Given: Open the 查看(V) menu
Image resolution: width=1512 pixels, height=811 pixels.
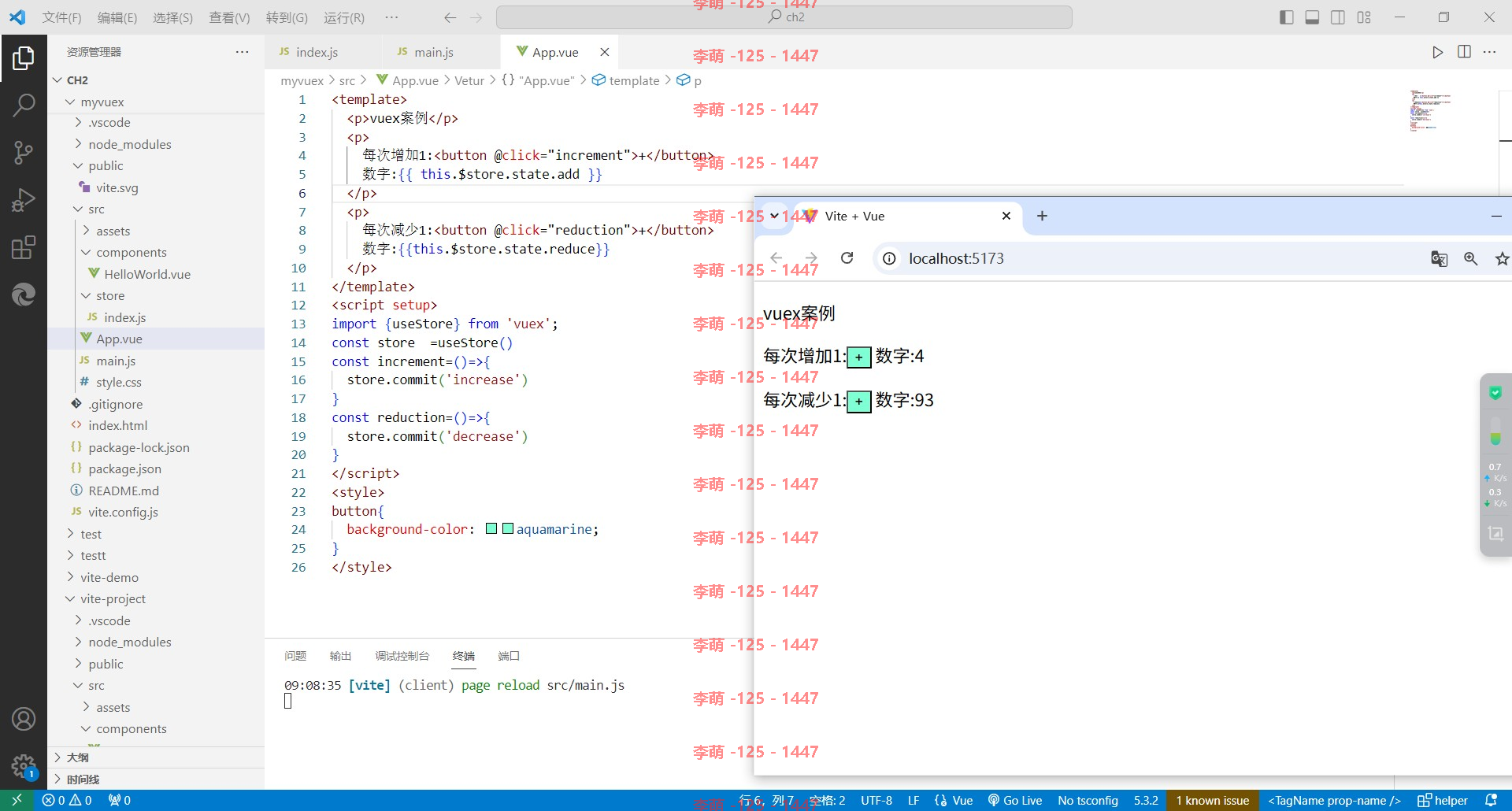Looking at the screenshot, I should [229, 17].
